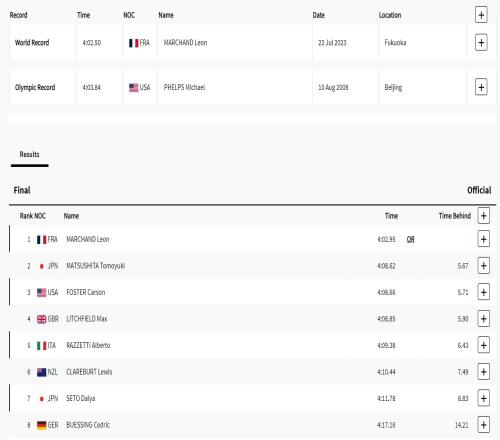Select the Results tab

coord(29,155)
